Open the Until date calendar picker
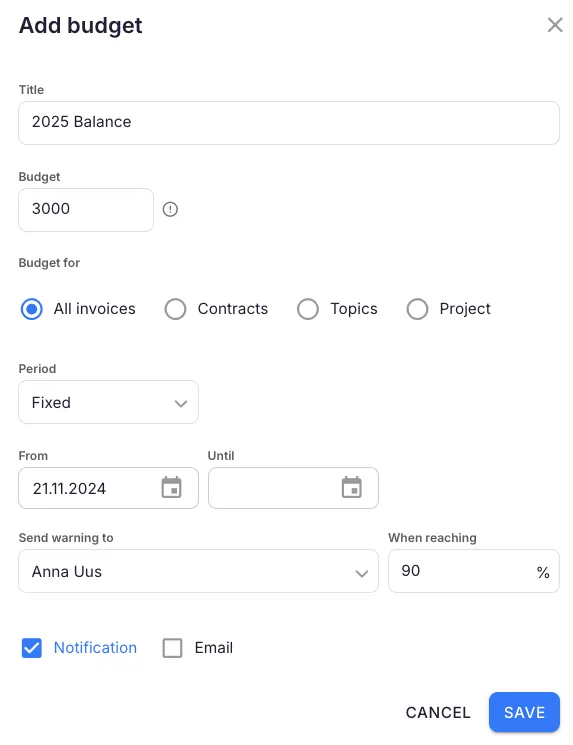 352,487
